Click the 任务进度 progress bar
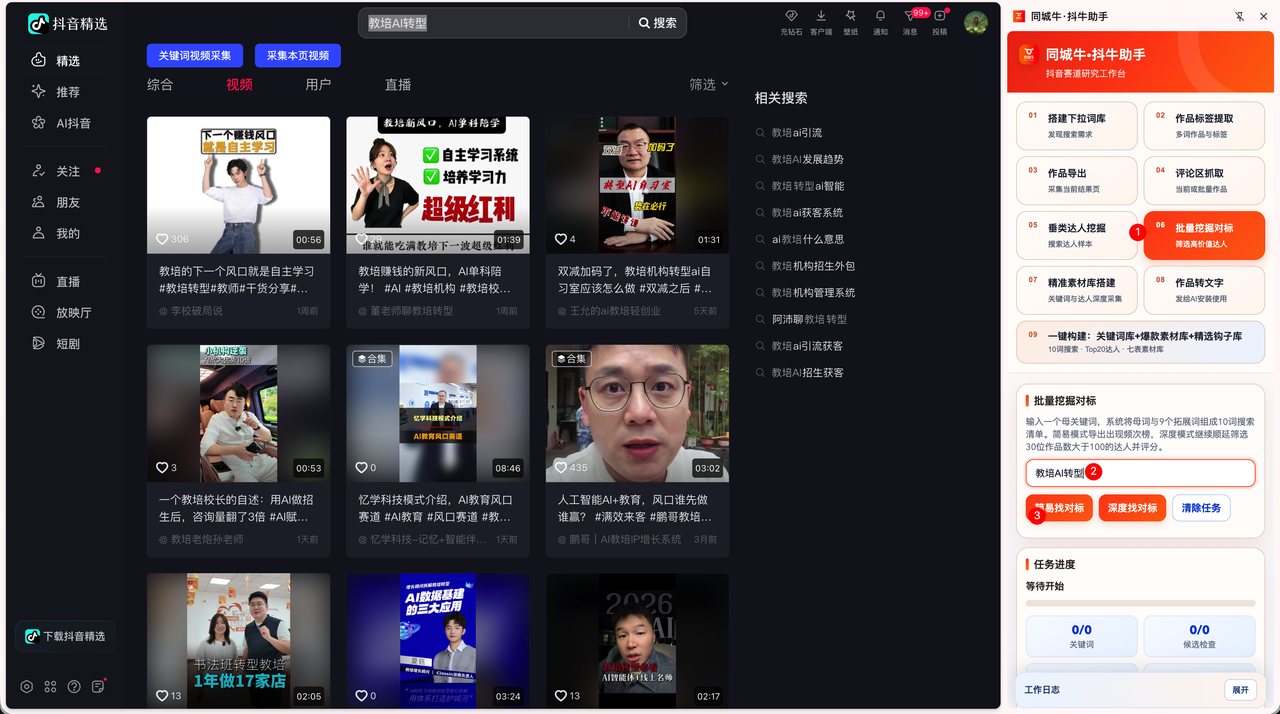1280x714 pixels. 1140,603
